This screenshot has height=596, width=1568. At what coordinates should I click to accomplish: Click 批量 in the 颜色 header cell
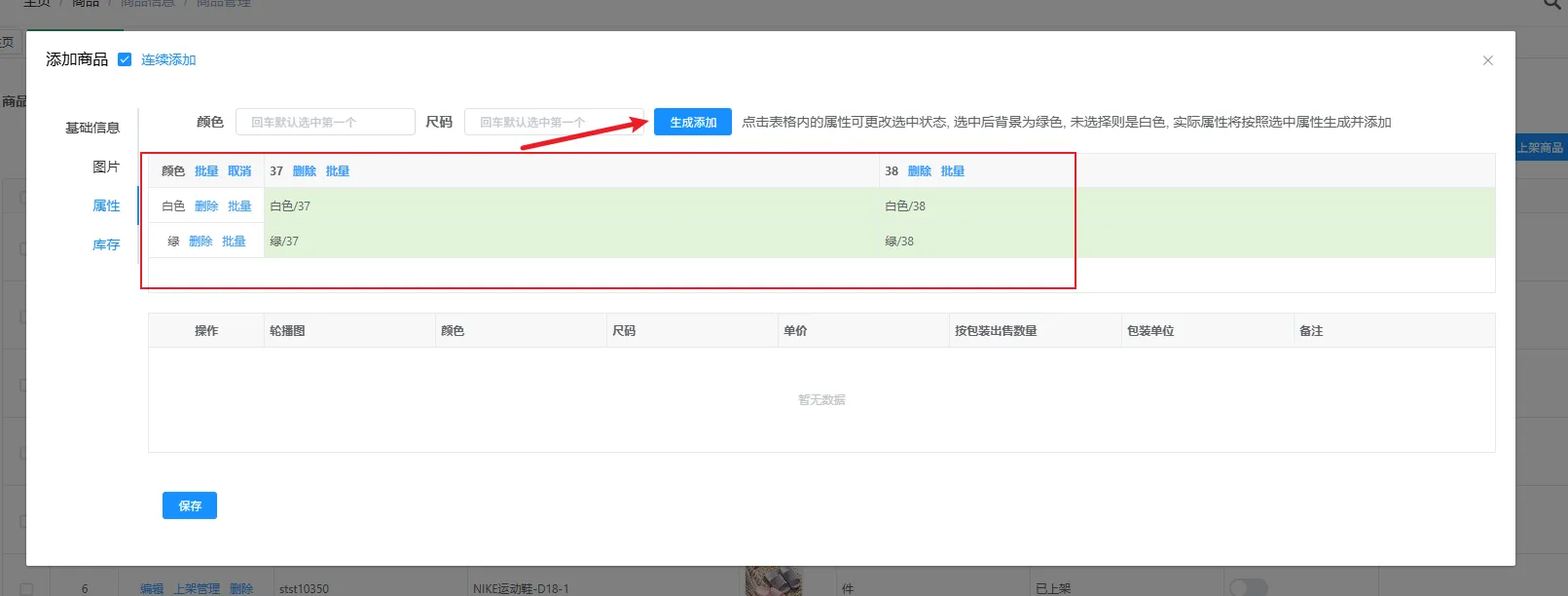pos(206,171)
